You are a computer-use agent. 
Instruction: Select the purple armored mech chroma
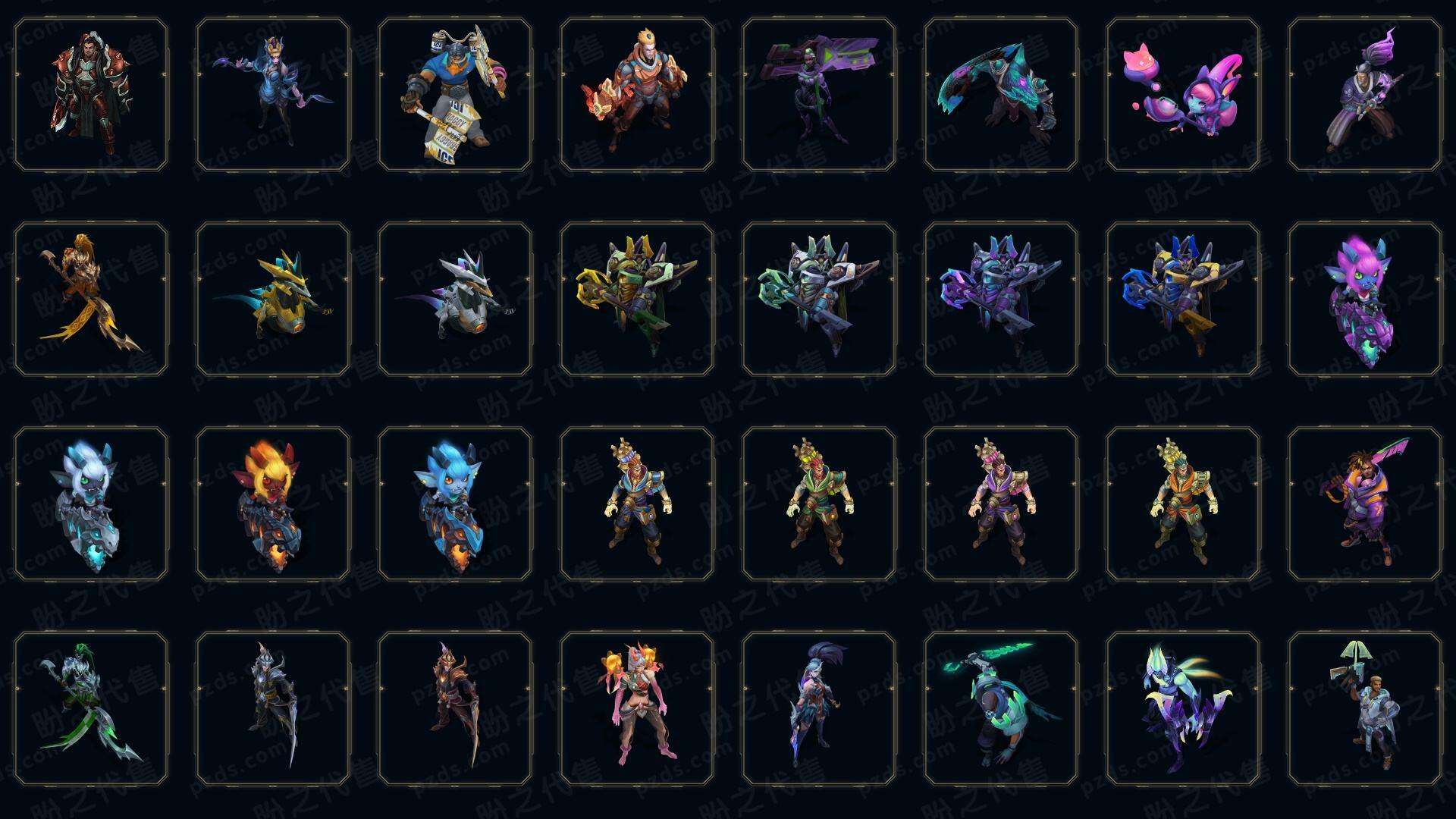1001,299
